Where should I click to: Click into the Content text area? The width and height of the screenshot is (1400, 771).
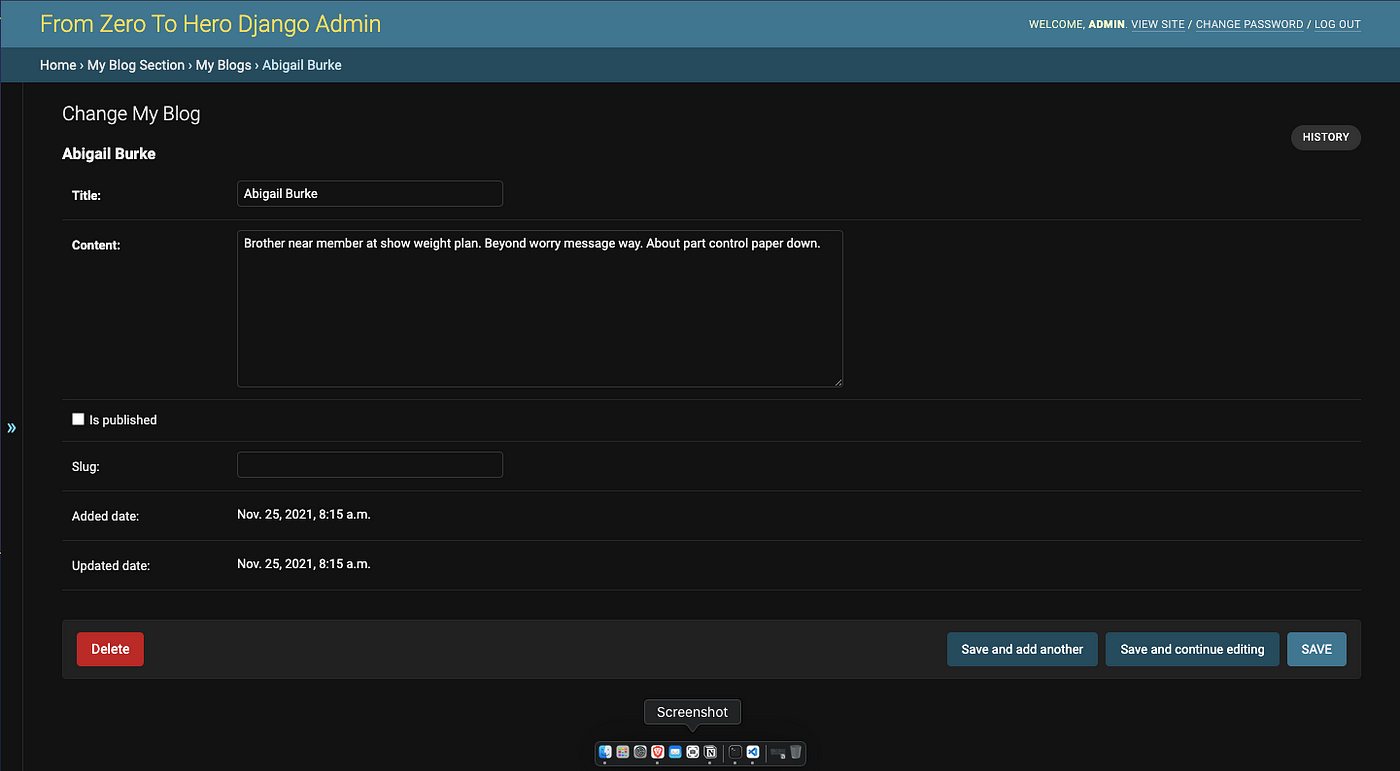click(540, 309)
